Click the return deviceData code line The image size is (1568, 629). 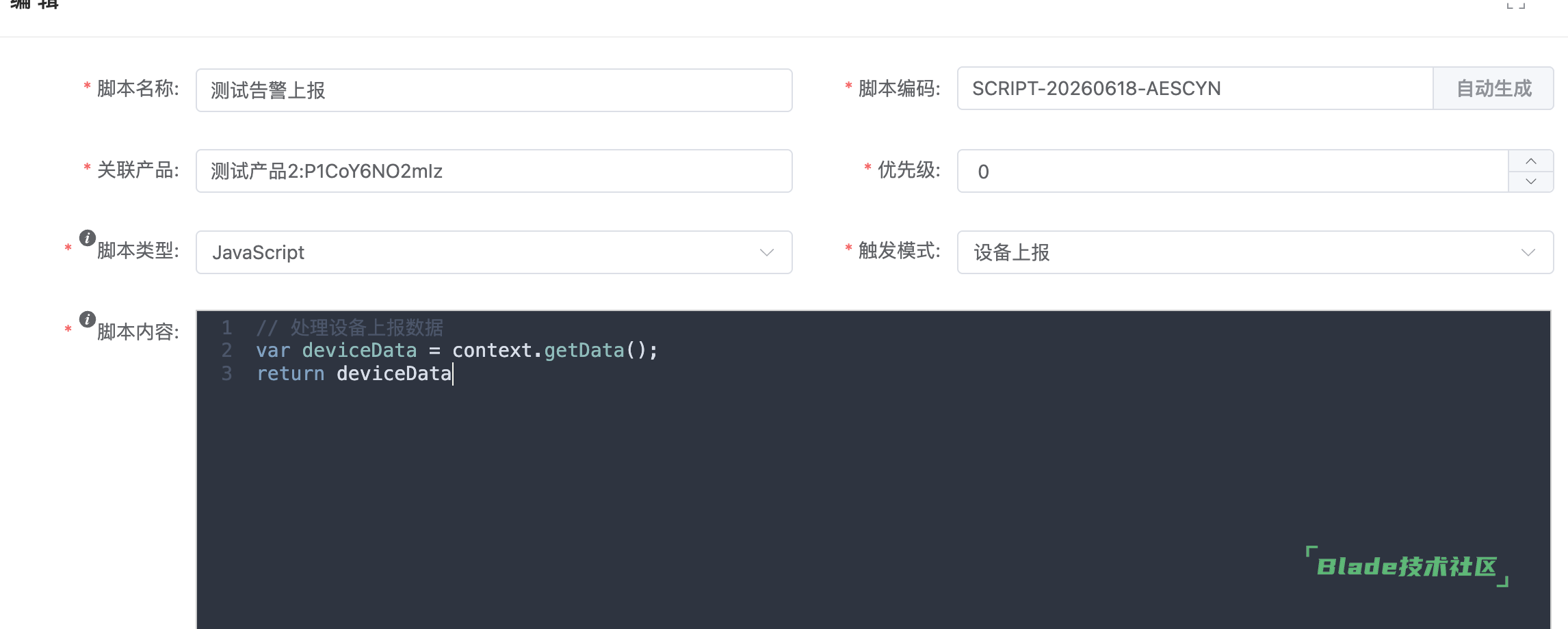pyautogui.click(x=354, y=374)
